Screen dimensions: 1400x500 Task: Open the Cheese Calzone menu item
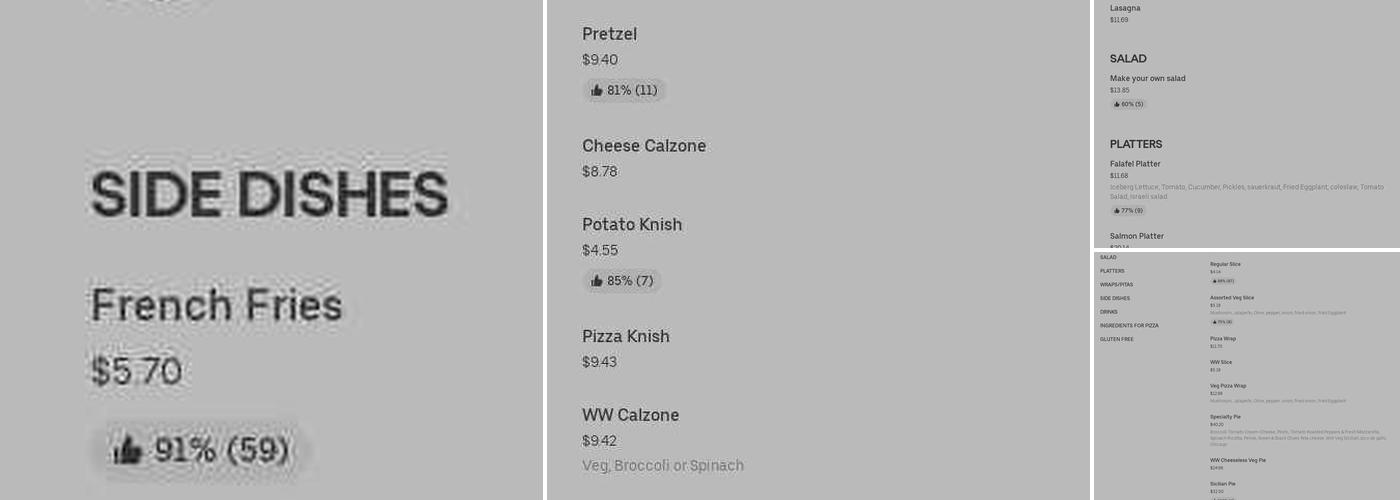click(x=644, y=146)
